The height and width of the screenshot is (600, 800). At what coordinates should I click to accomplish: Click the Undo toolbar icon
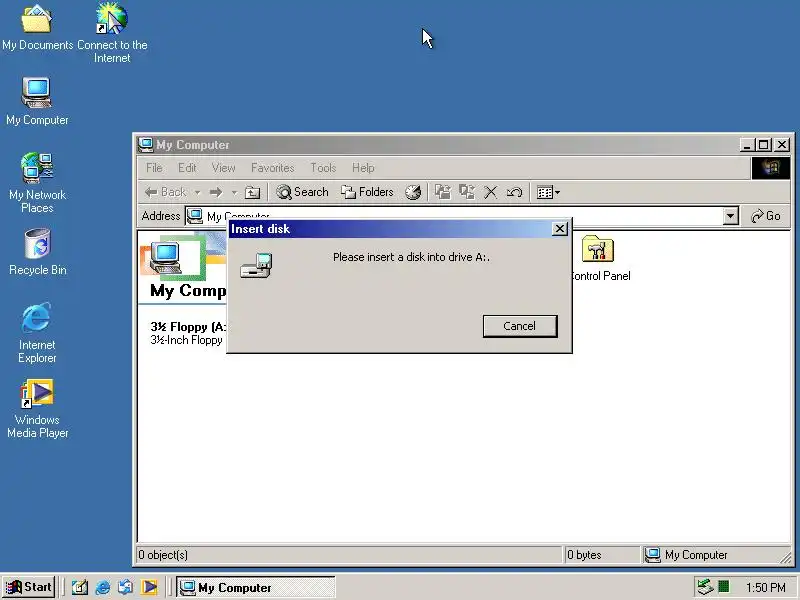pyautogui.click(x=514, y=192)
